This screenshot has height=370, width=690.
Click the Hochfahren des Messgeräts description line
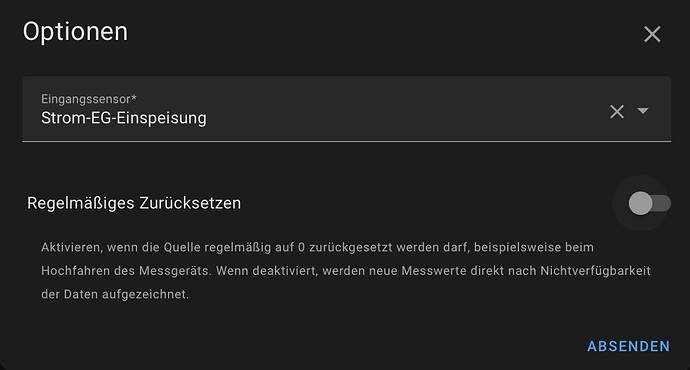coord(346,271)
